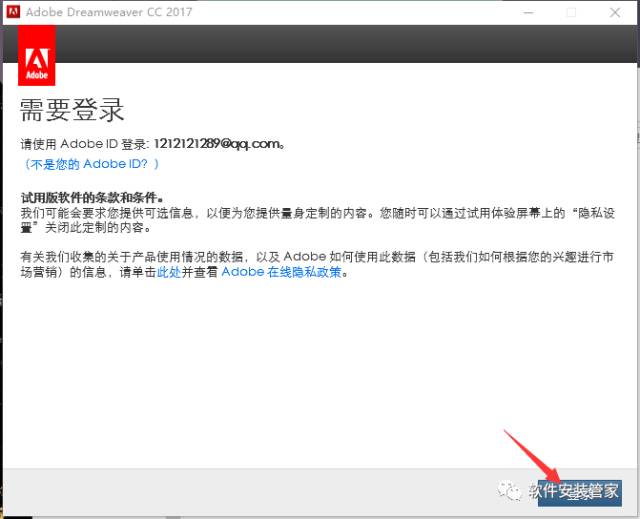
Task: Close the Adobe Dreamweaver CC 2017 dialog
Action: click(614, 12)
